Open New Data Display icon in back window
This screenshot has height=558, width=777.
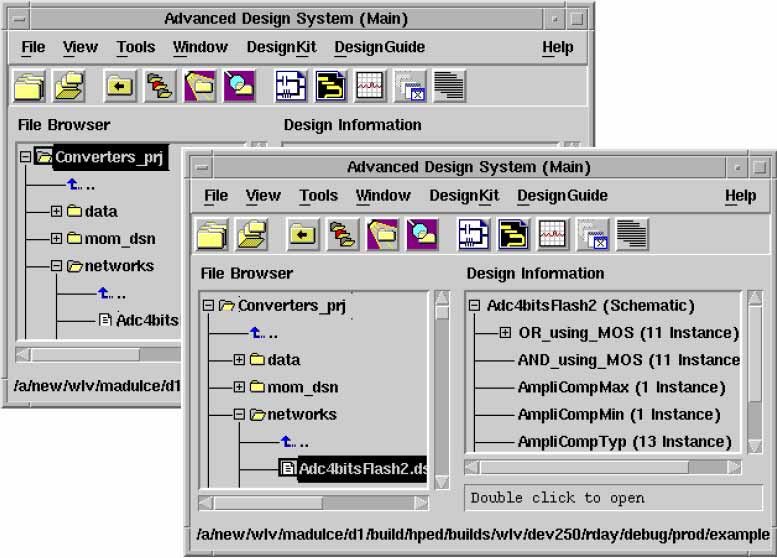click(370, 86)
